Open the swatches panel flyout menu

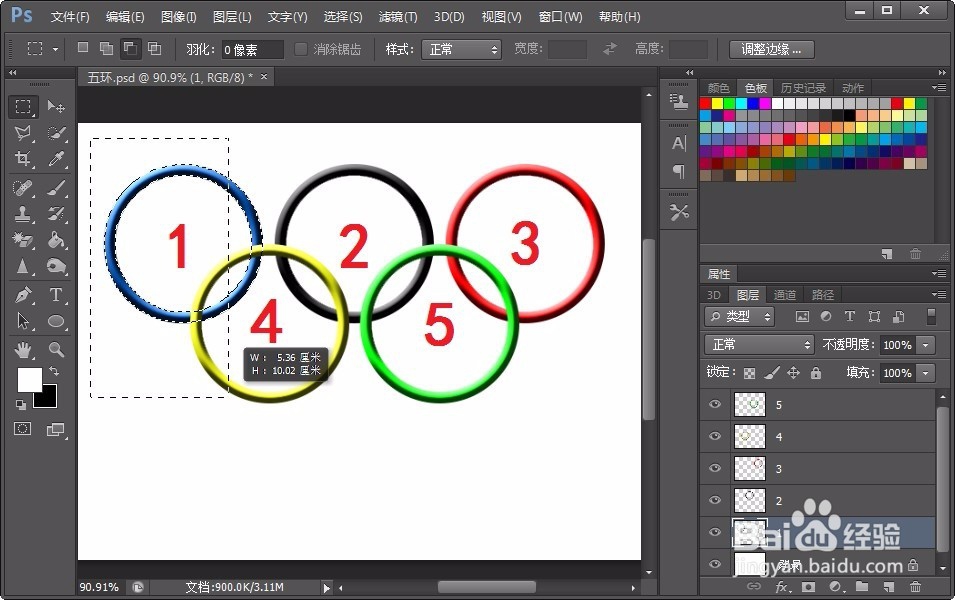[939, 88]
